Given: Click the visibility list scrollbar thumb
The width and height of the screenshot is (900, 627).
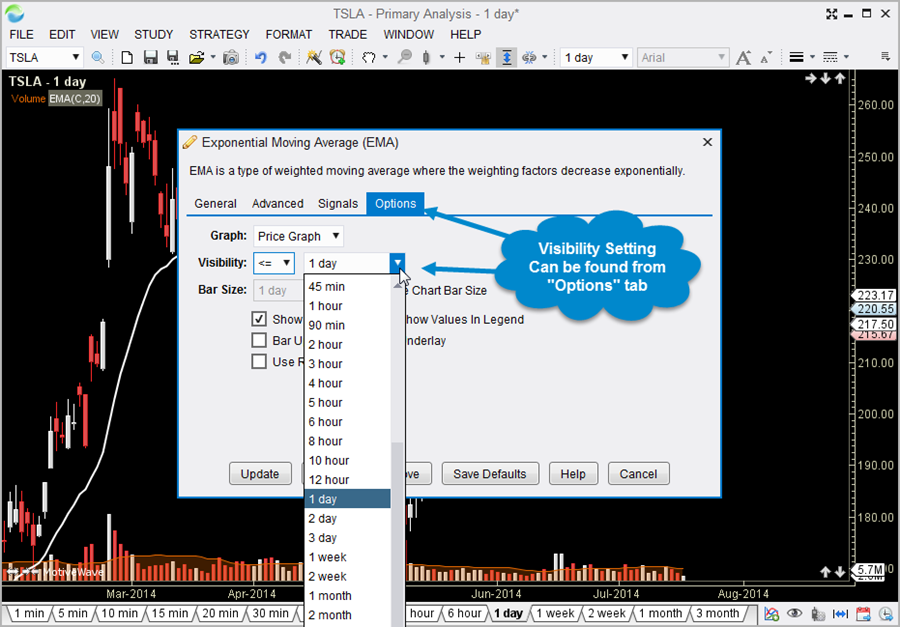Looking at the screenshot, I should pyautogui.click(x=397, y=534).
